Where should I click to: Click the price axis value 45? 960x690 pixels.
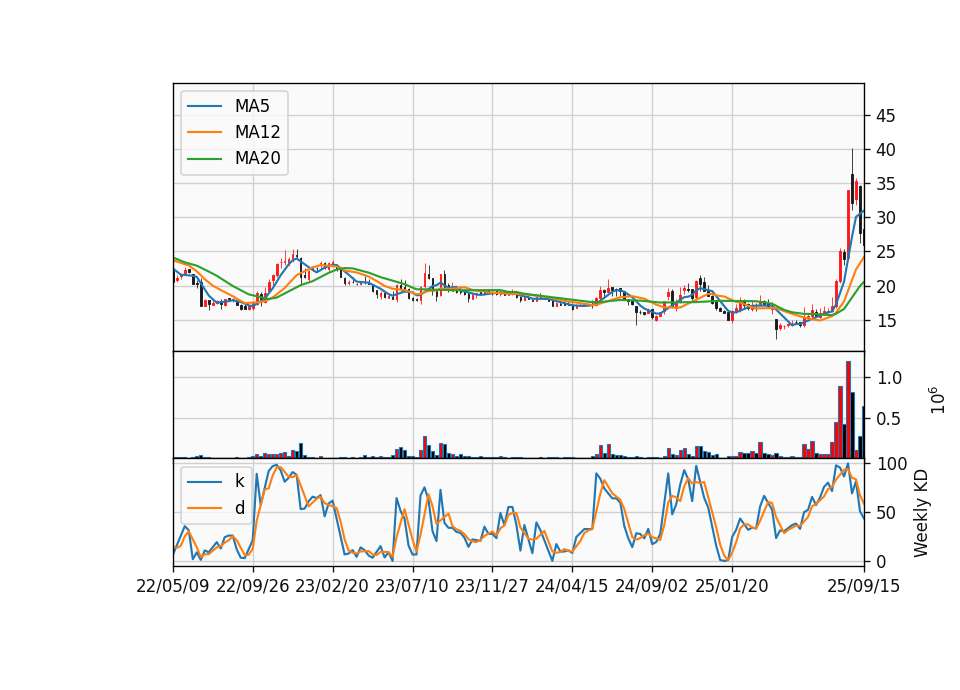886,116
